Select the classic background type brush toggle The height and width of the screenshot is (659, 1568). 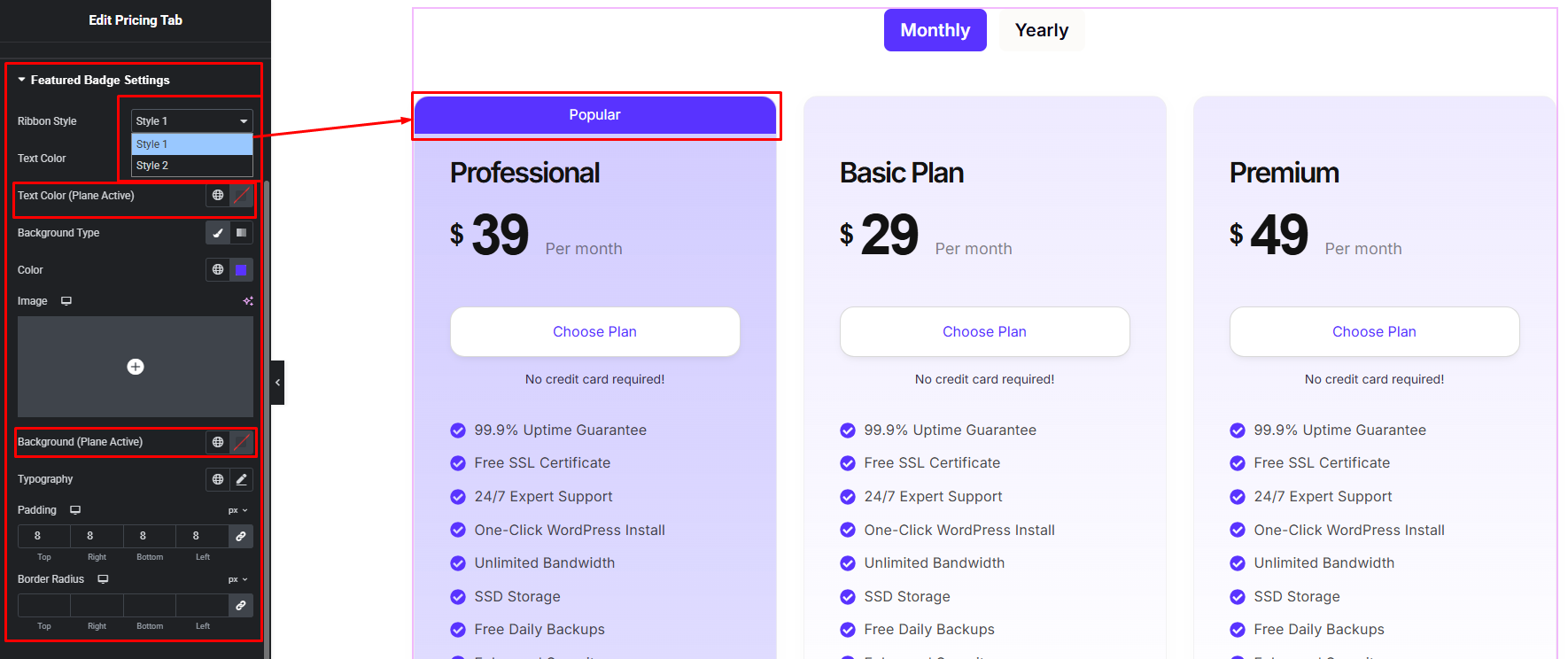[x=218, y=233]
